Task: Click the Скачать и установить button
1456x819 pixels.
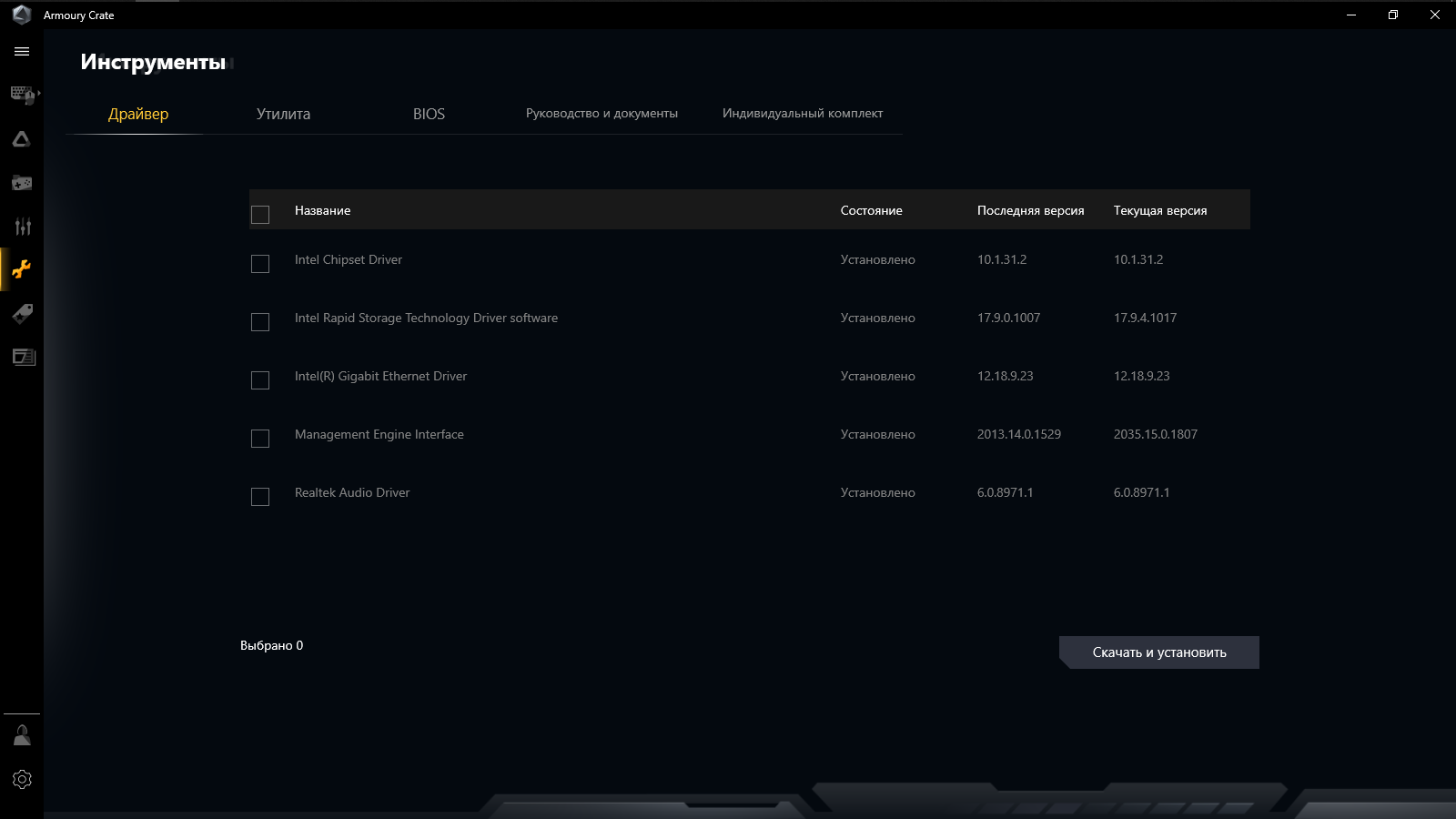Action: [x=1159, y=652]
